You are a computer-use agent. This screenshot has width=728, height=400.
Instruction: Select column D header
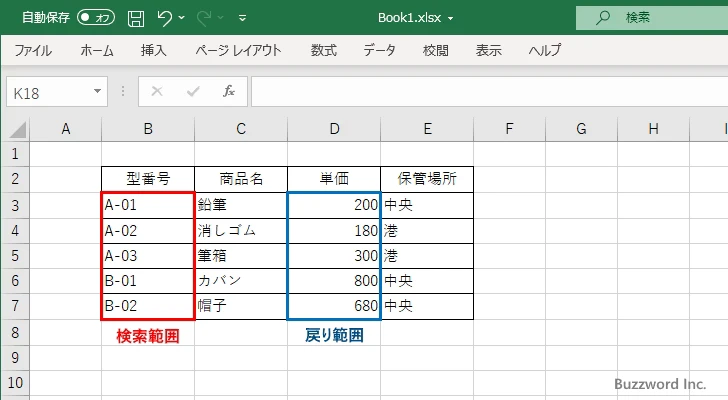[x=334, y=129]
